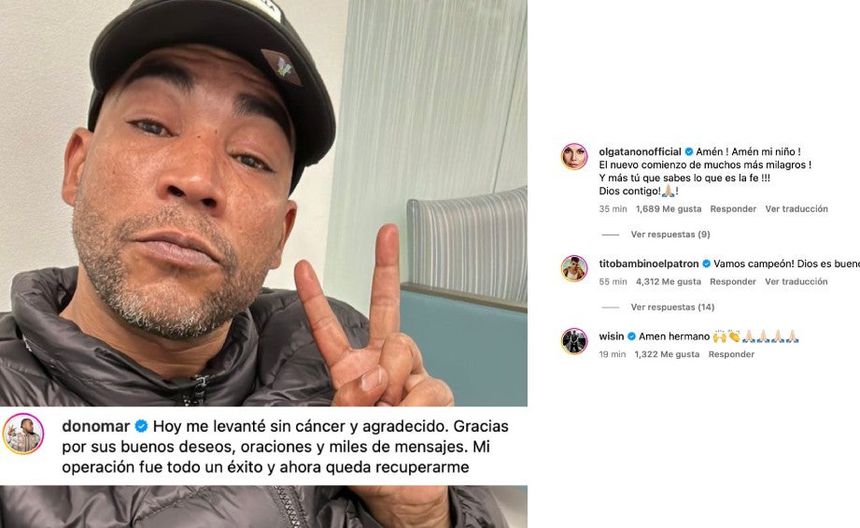Image resolution: width=860 pixels, height=528 pixels.
Task: Open the wisin username link
Action: click(612, 336)
